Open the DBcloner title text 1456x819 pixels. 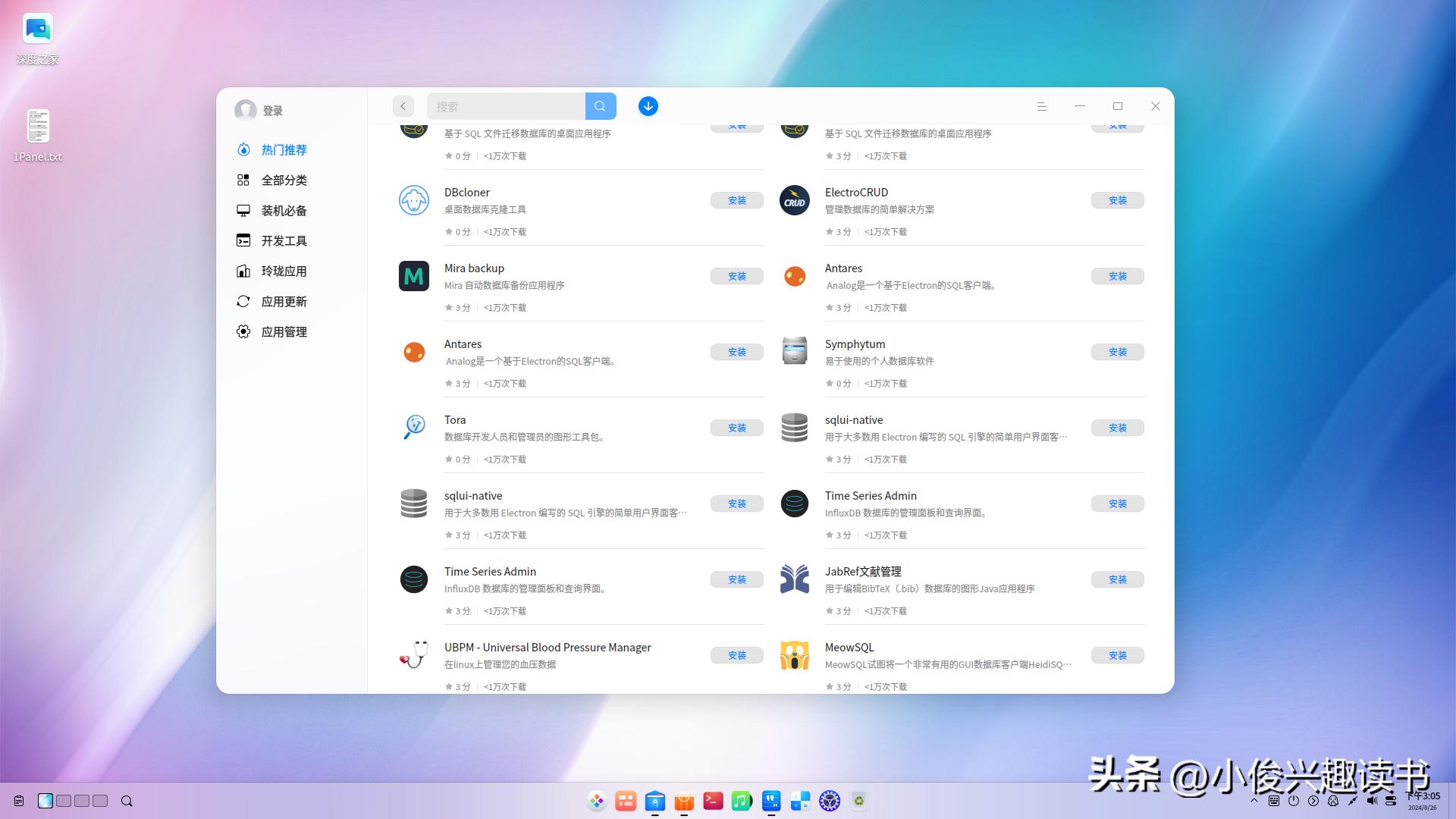(467, 193)
